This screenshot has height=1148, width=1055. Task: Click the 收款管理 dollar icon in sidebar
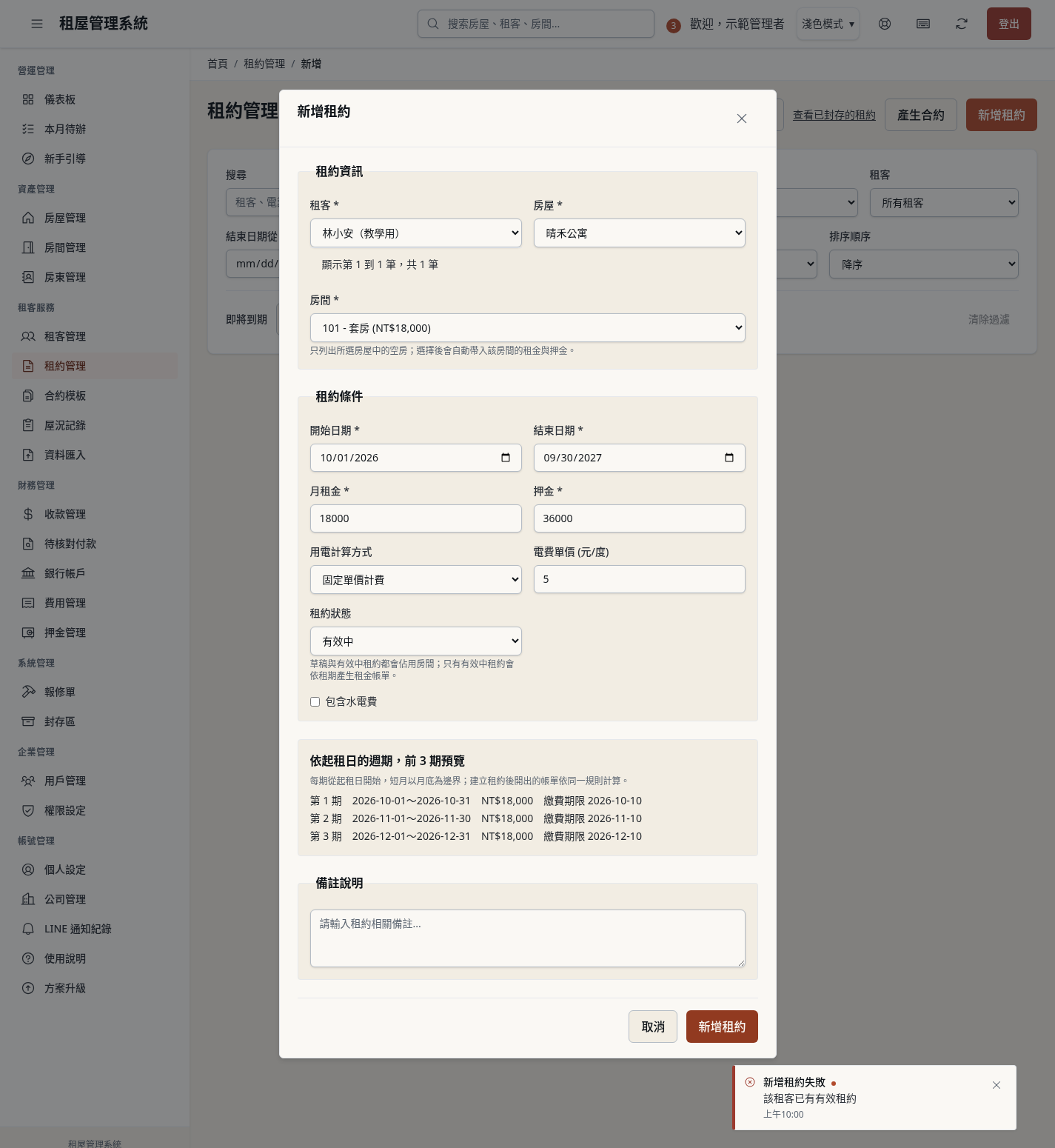[x=28, y=514]
